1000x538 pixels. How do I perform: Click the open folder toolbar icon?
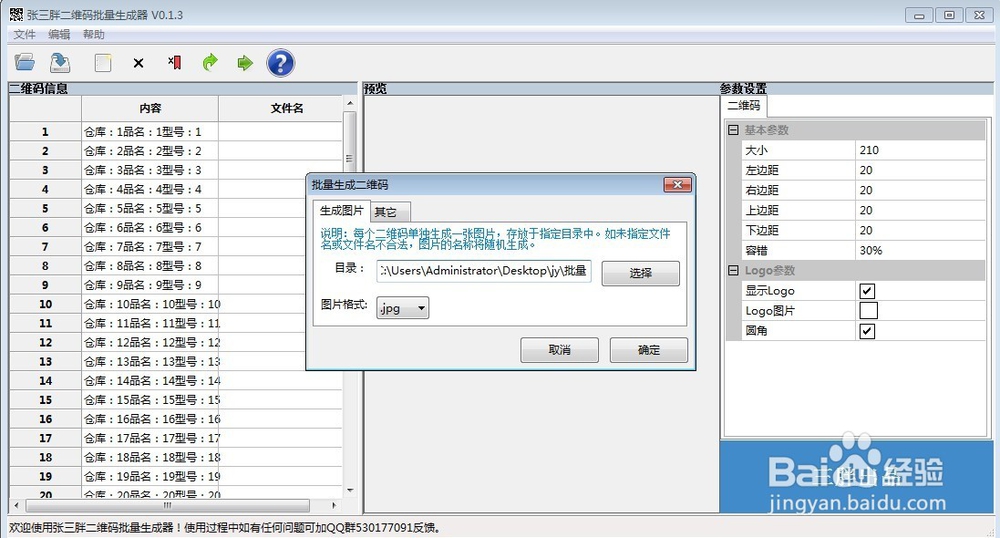(25, 62)
